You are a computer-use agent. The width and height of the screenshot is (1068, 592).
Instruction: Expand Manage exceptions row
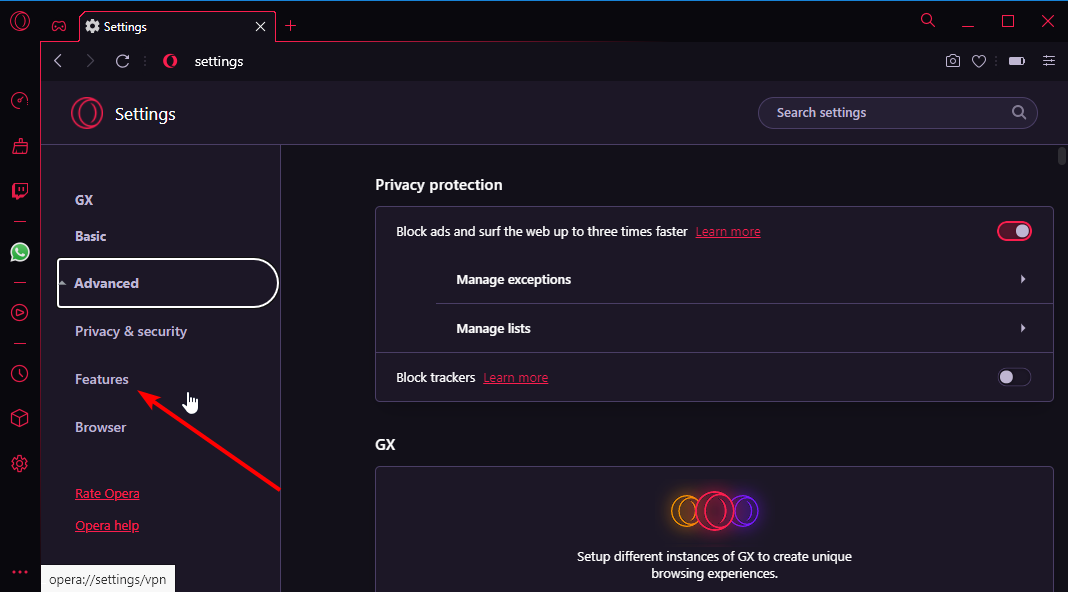[744, 279]
